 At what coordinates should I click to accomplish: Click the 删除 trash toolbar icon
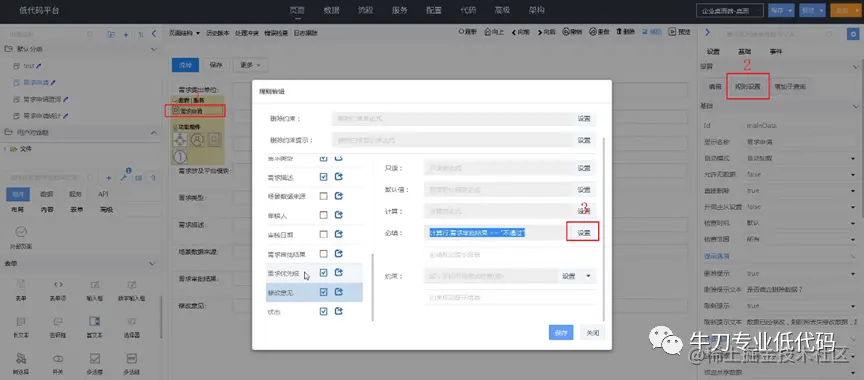click(619, 32)
